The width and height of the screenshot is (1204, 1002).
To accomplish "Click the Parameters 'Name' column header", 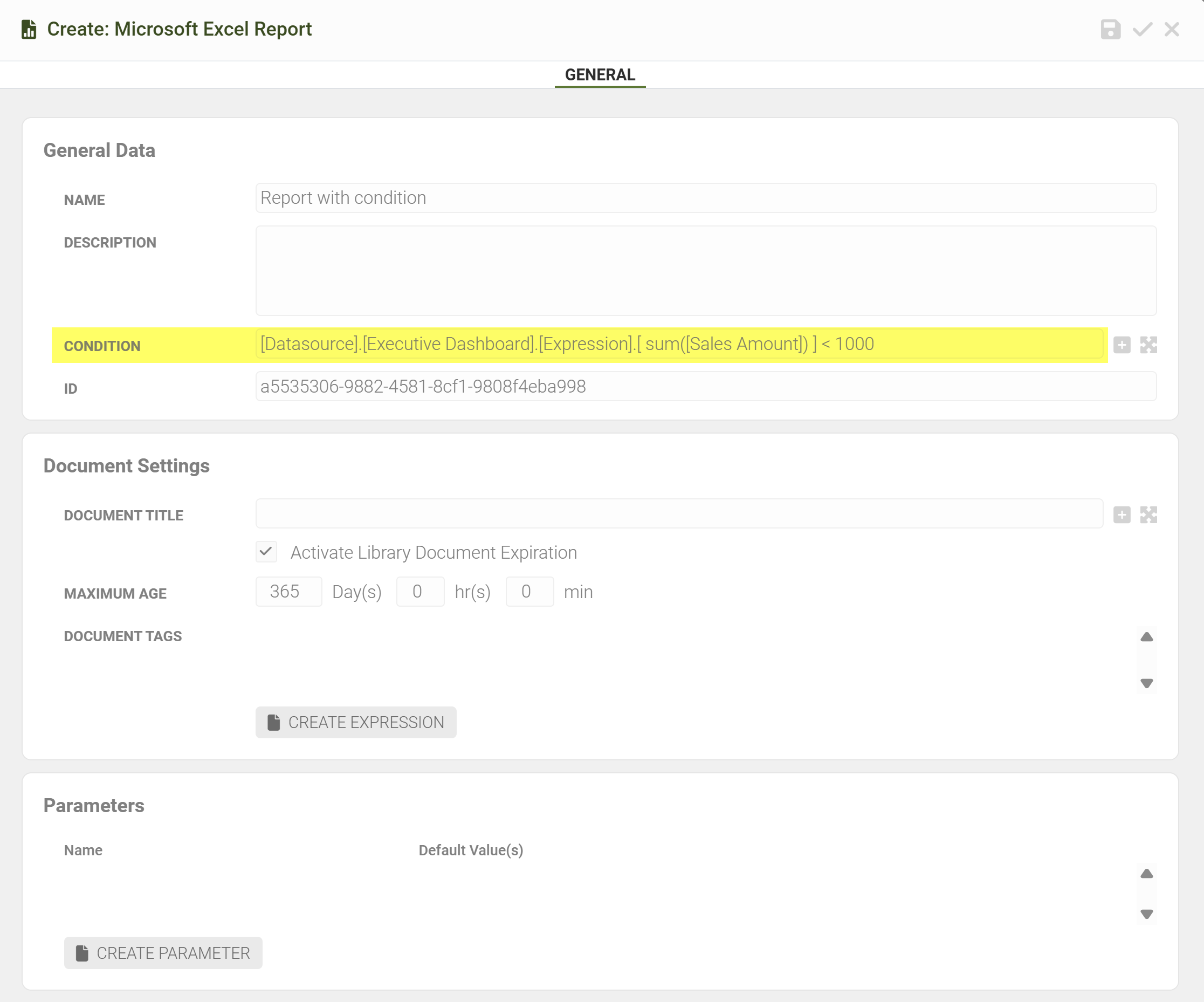I will pyautogui.click(x=83, y=850).
